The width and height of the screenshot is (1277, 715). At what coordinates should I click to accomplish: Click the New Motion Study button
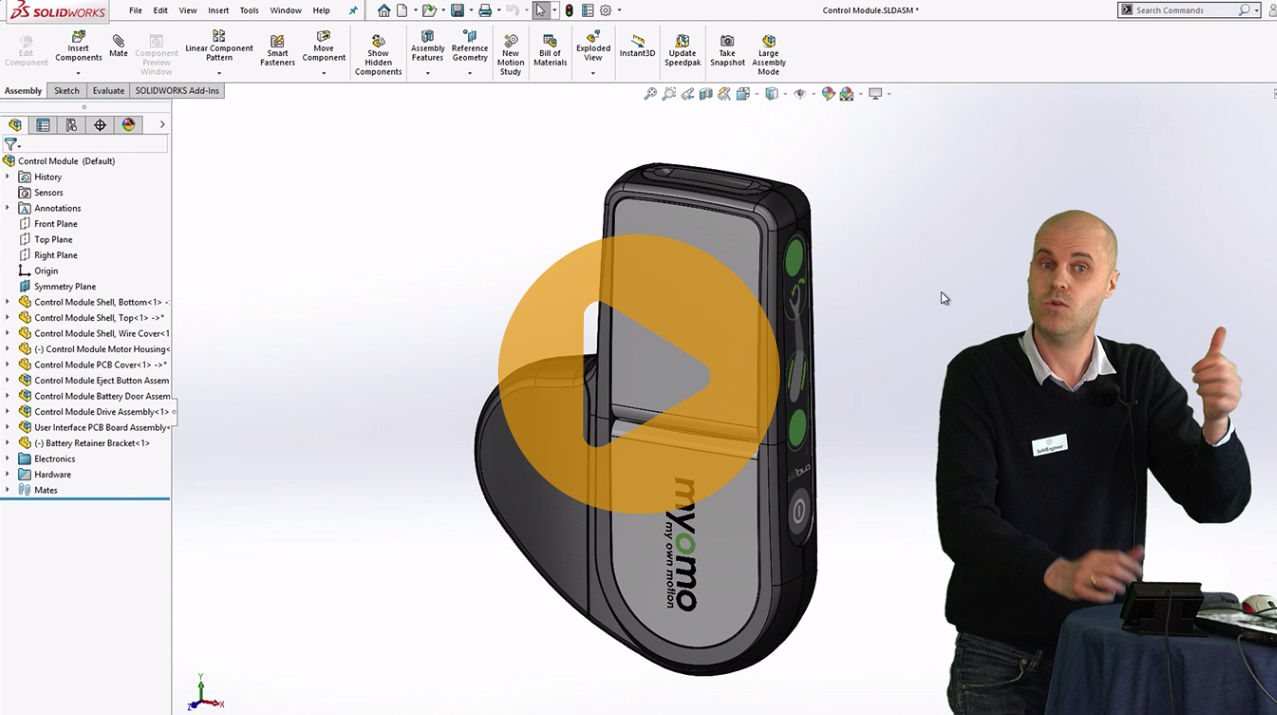510,50
